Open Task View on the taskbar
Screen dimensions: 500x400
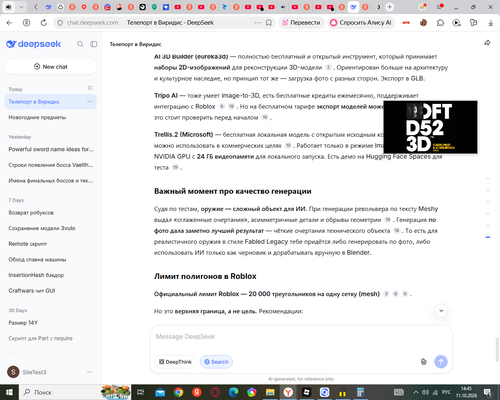141,392
